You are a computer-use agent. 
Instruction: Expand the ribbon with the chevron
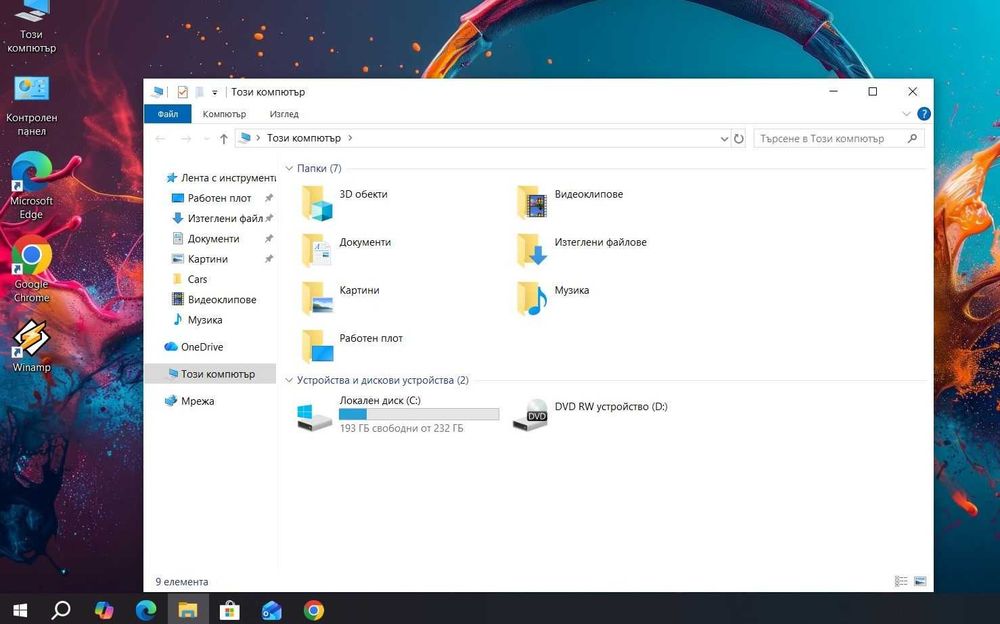click(906, 114)
